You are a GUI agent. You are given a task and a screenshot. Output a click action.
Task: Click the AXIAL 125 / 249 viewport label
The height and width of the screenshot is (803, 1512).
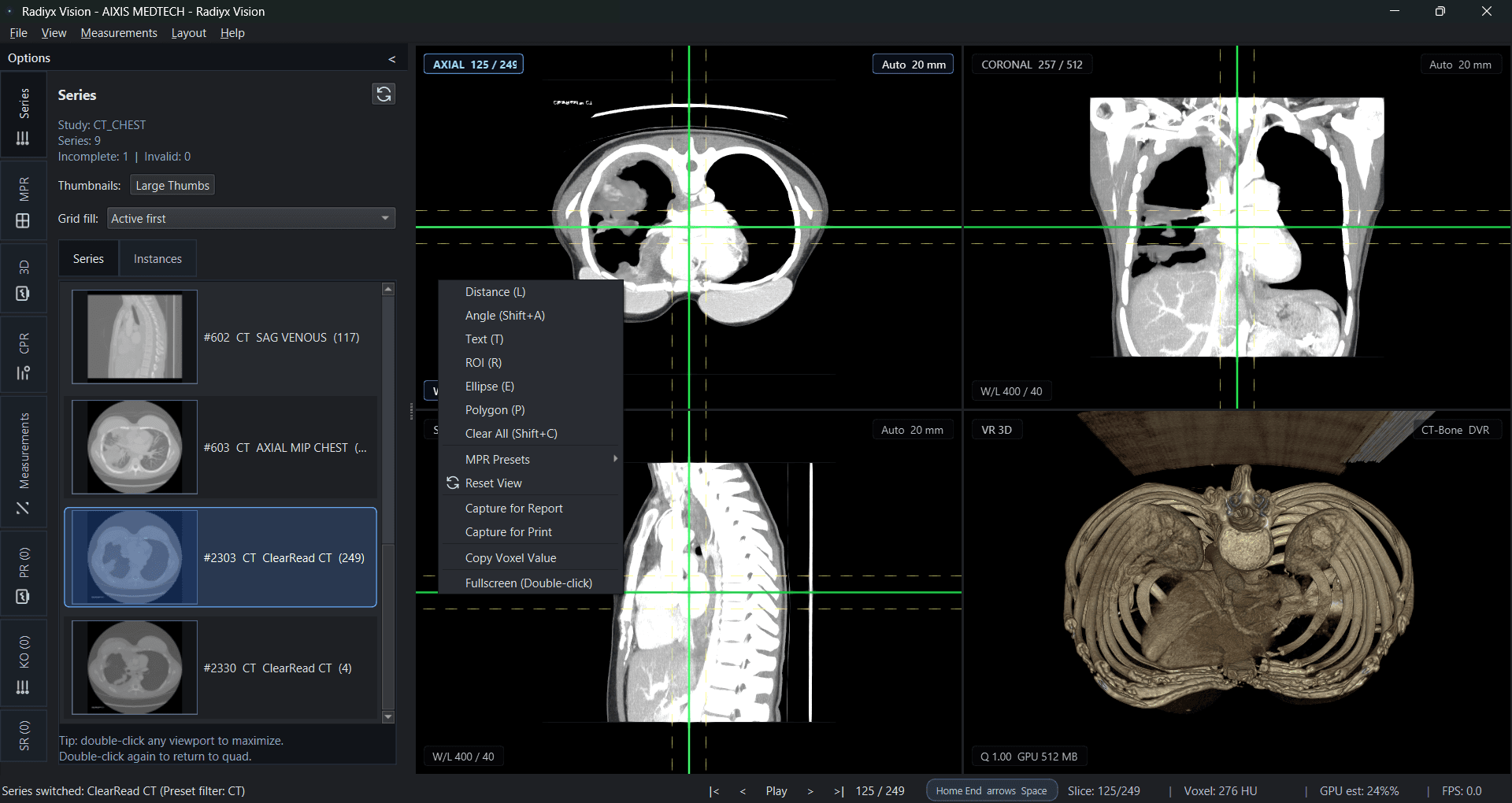tap(474, 65)
